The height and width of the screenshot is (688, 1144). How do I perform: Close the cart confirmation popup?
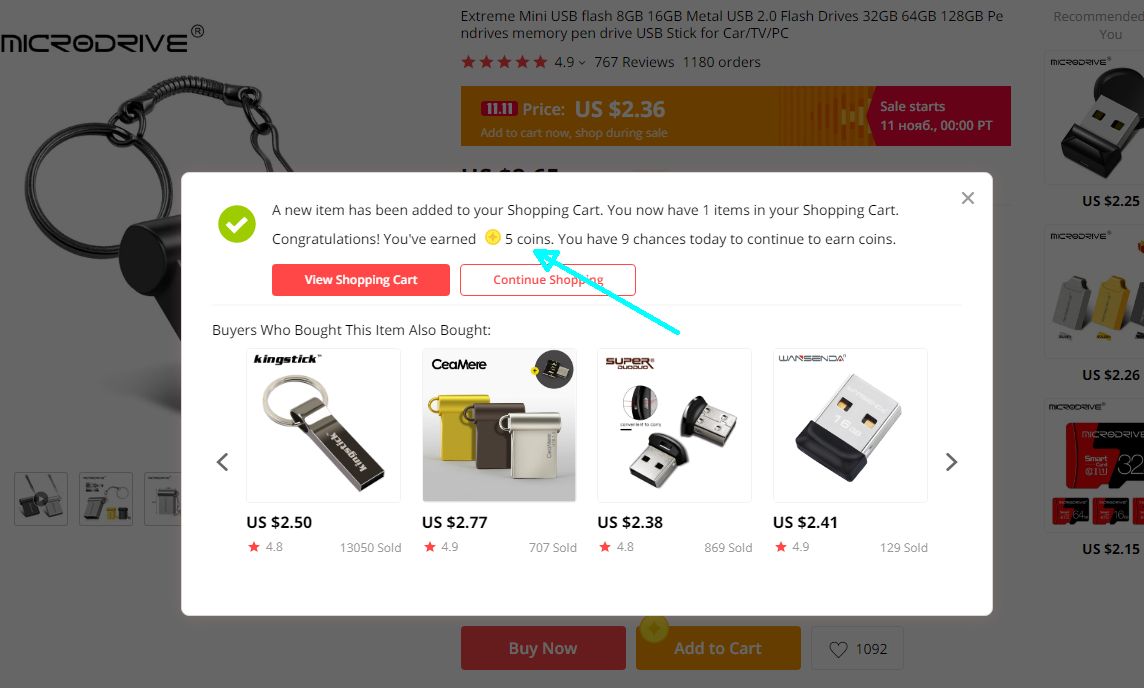[967, 198]
